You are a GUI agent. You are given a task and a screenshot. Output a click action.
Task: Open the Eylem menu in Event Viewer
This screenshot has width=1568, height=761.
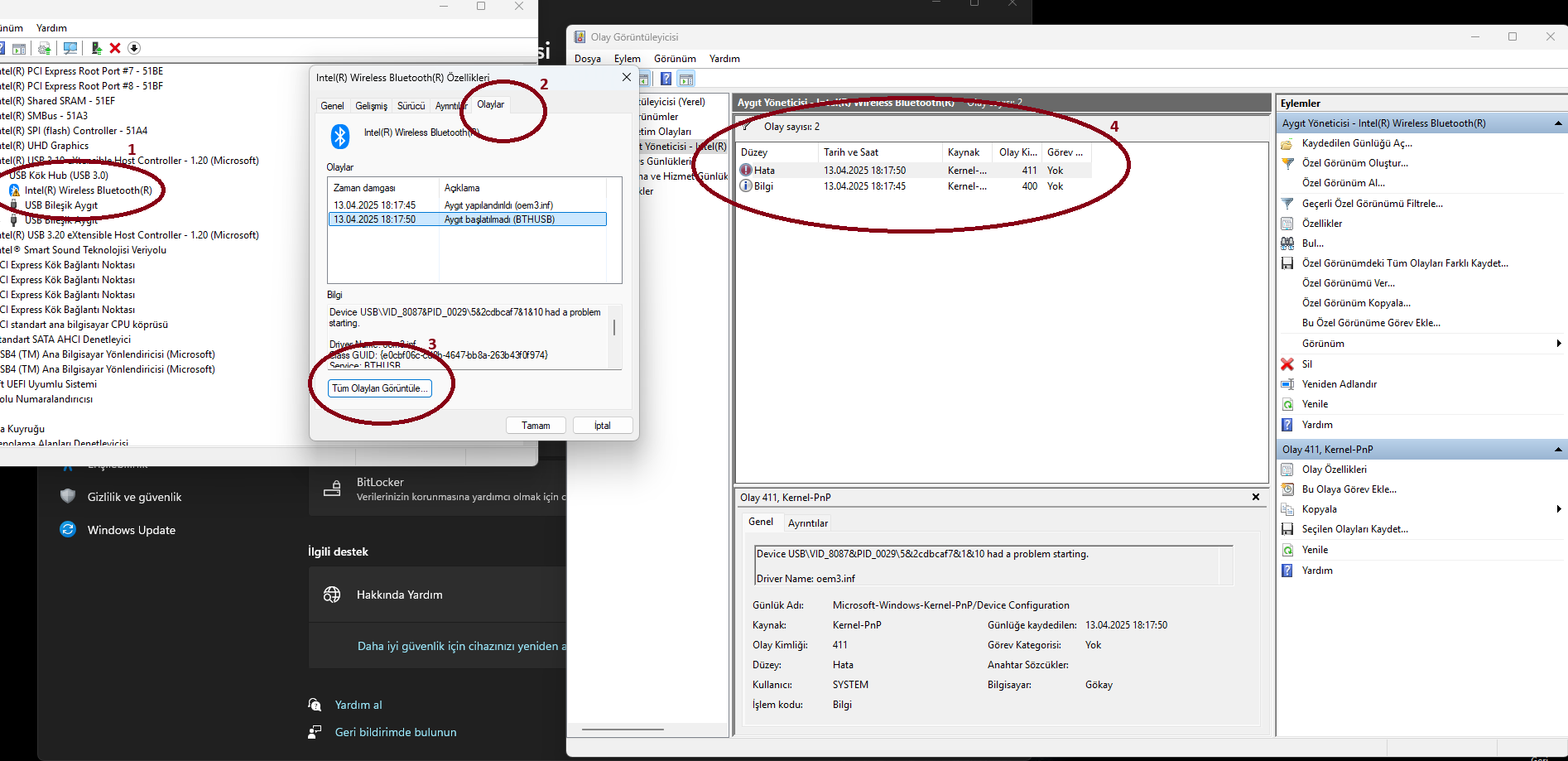628,59
